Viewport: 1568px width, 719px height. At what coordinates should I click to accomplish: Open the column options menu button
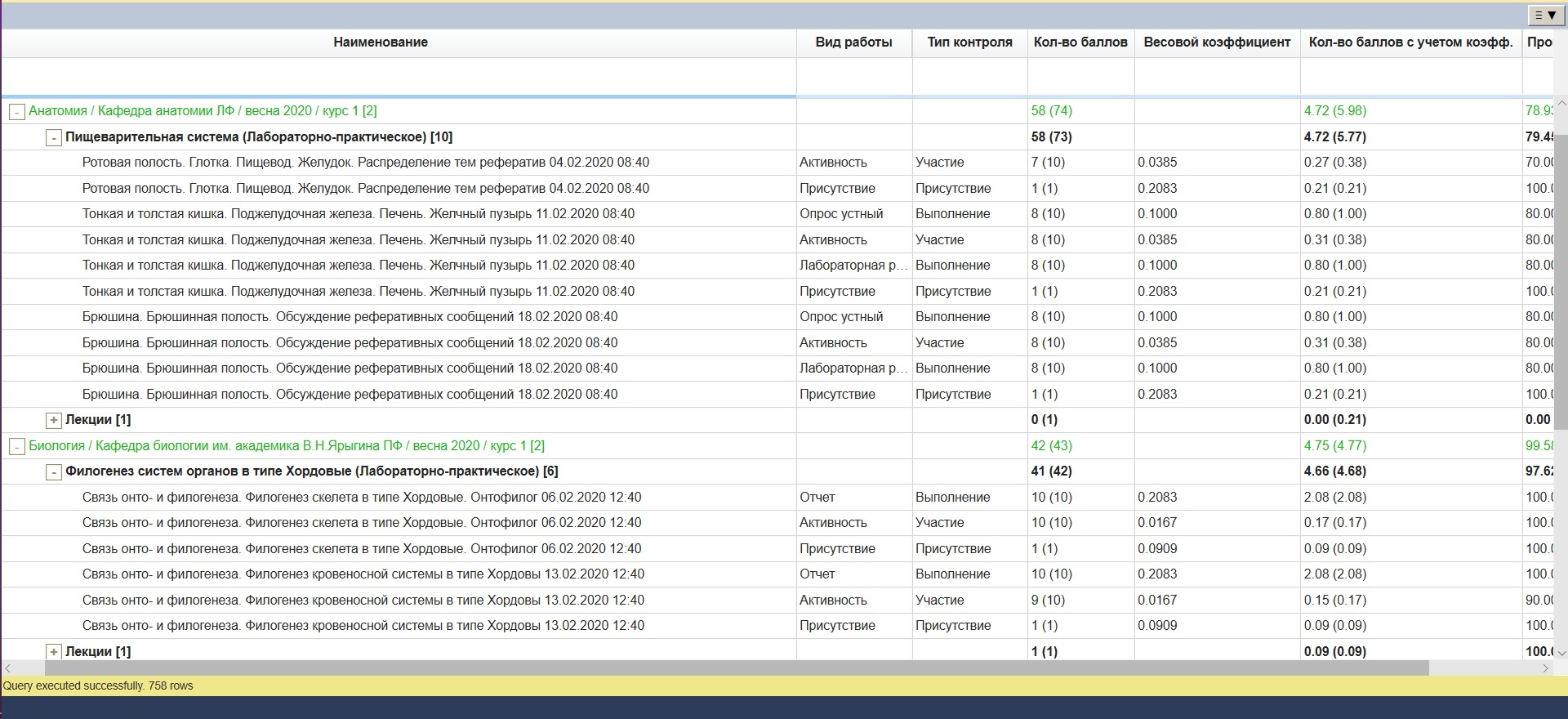(1545, 16)
